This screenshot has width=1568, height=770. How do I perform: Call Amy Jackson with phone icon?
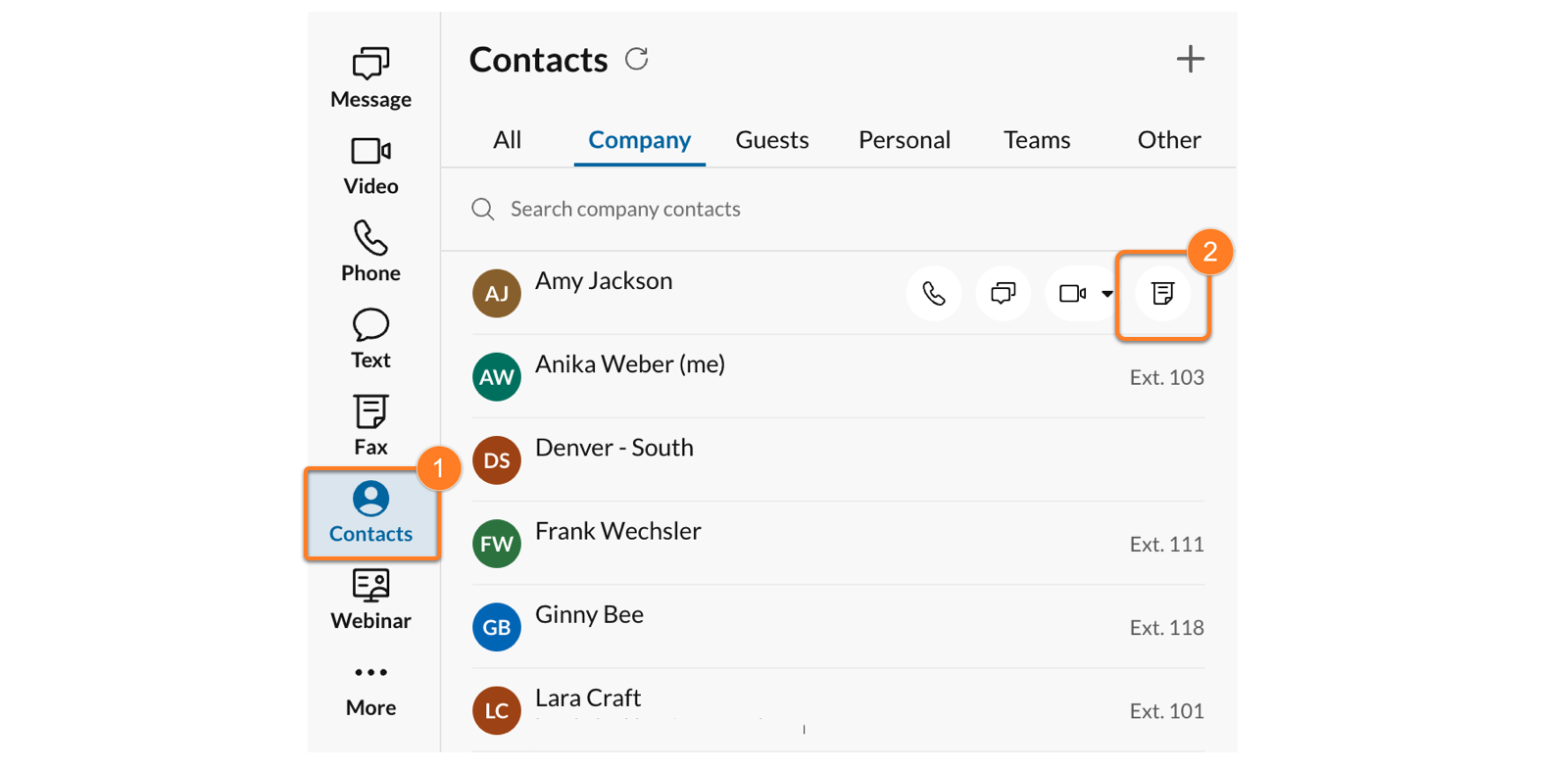tap(934, 293)
